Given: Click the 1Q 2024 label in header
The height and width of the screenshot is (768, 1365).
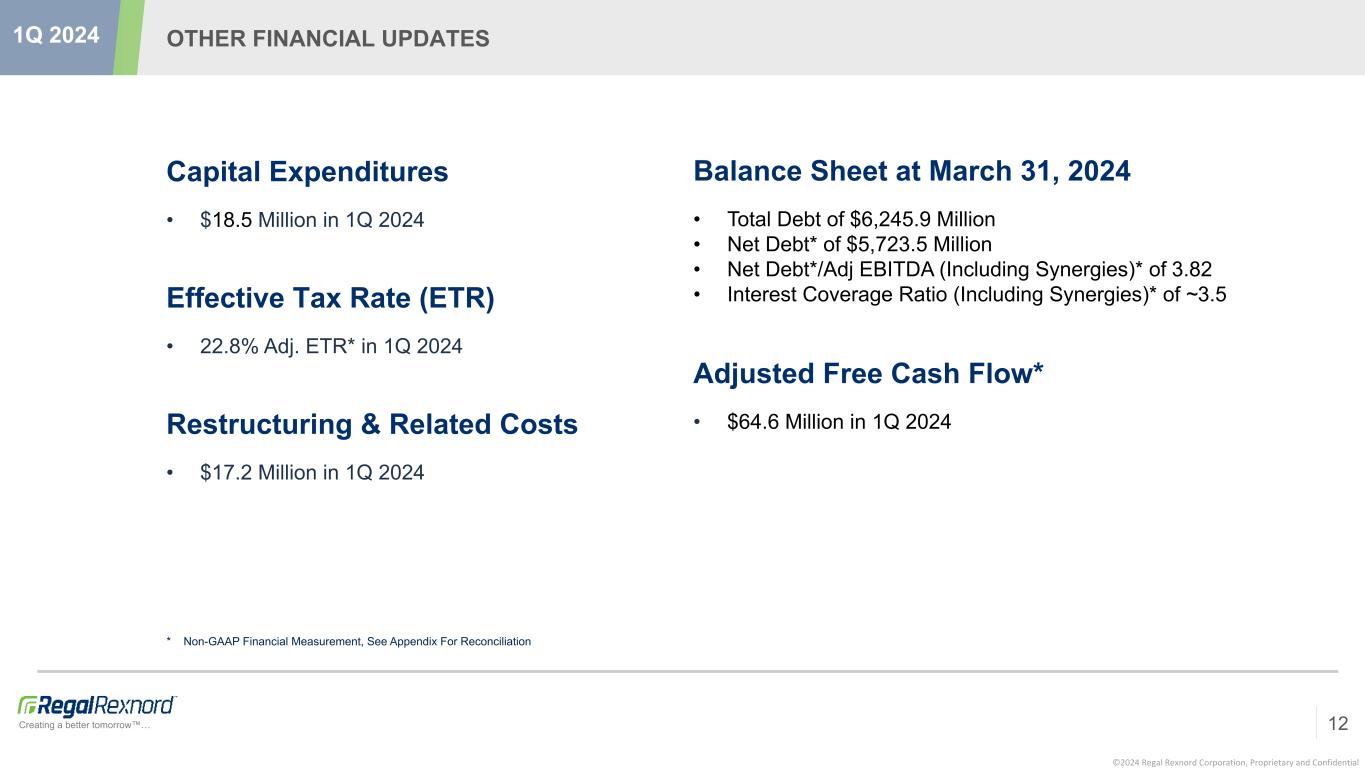Looking at the screenshot, I should [x=57, y=36].
